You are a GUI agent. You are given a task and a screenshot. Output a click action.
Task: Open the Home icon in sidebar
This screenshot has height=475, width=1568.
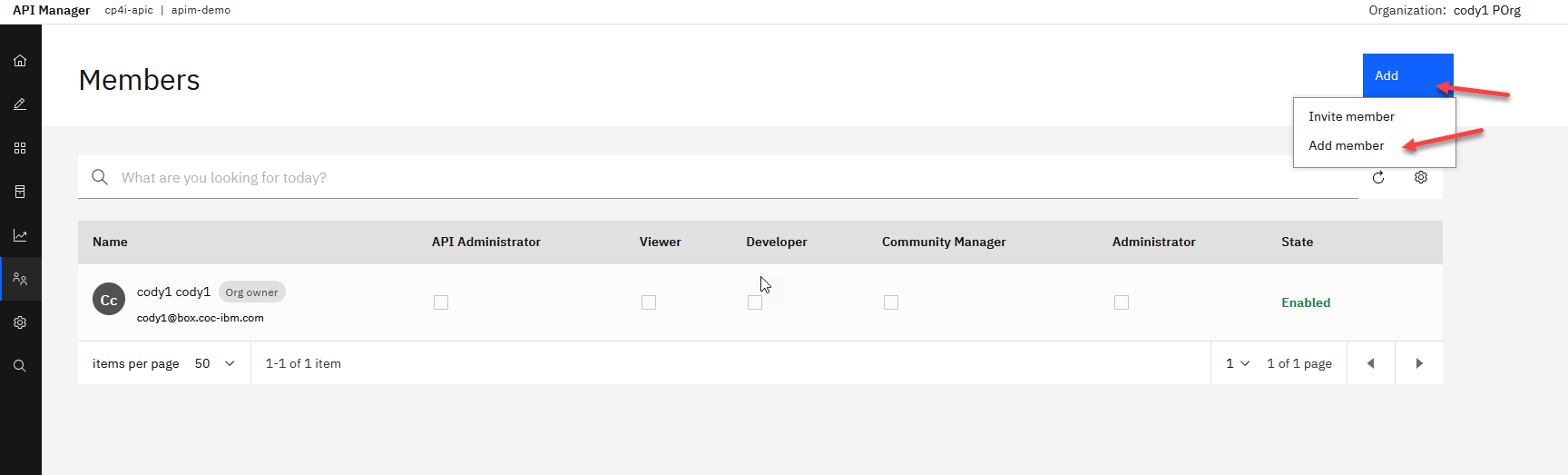(20, 61)
